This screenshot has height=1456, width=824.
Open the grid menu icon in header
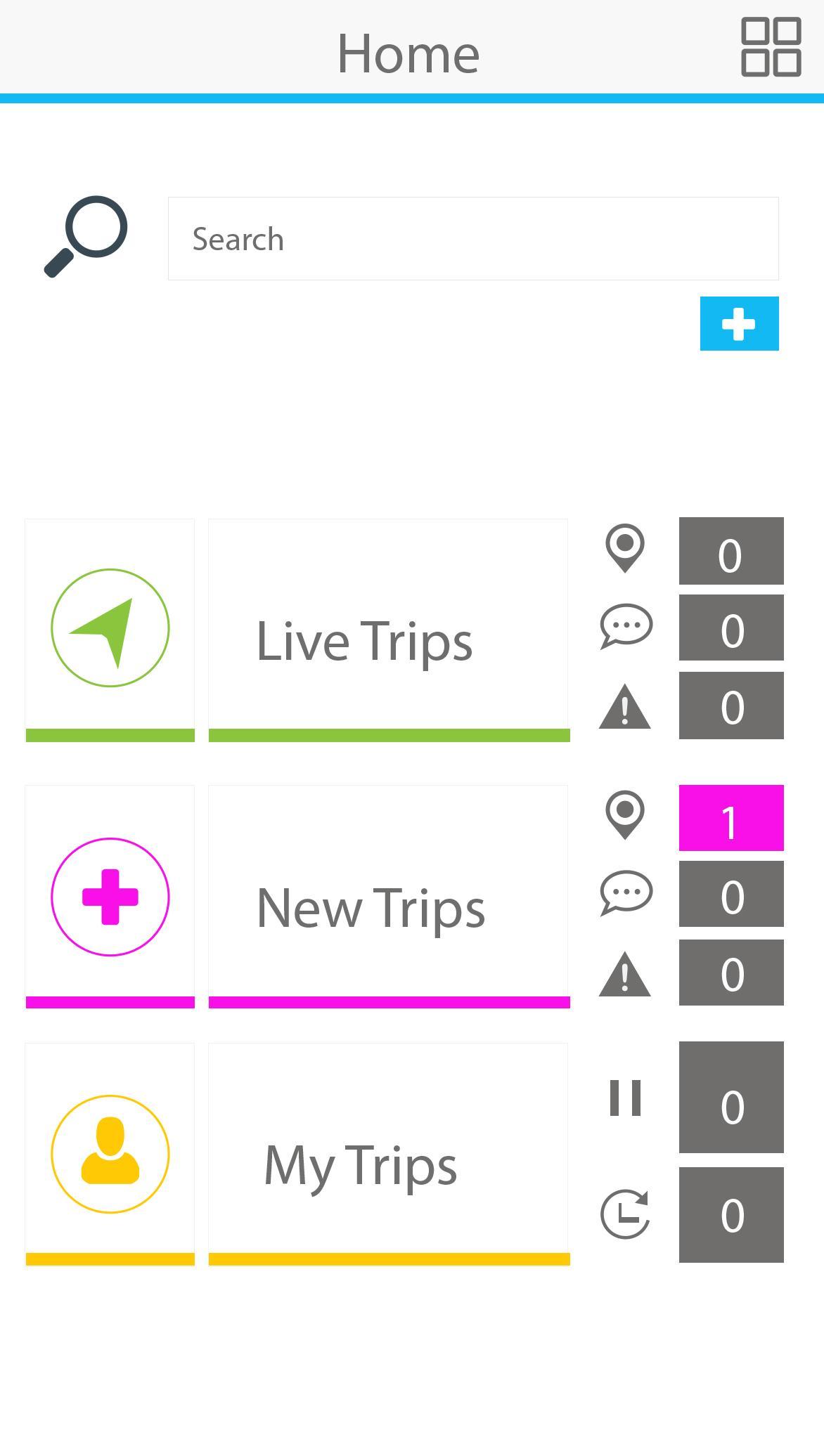(771, 47)
